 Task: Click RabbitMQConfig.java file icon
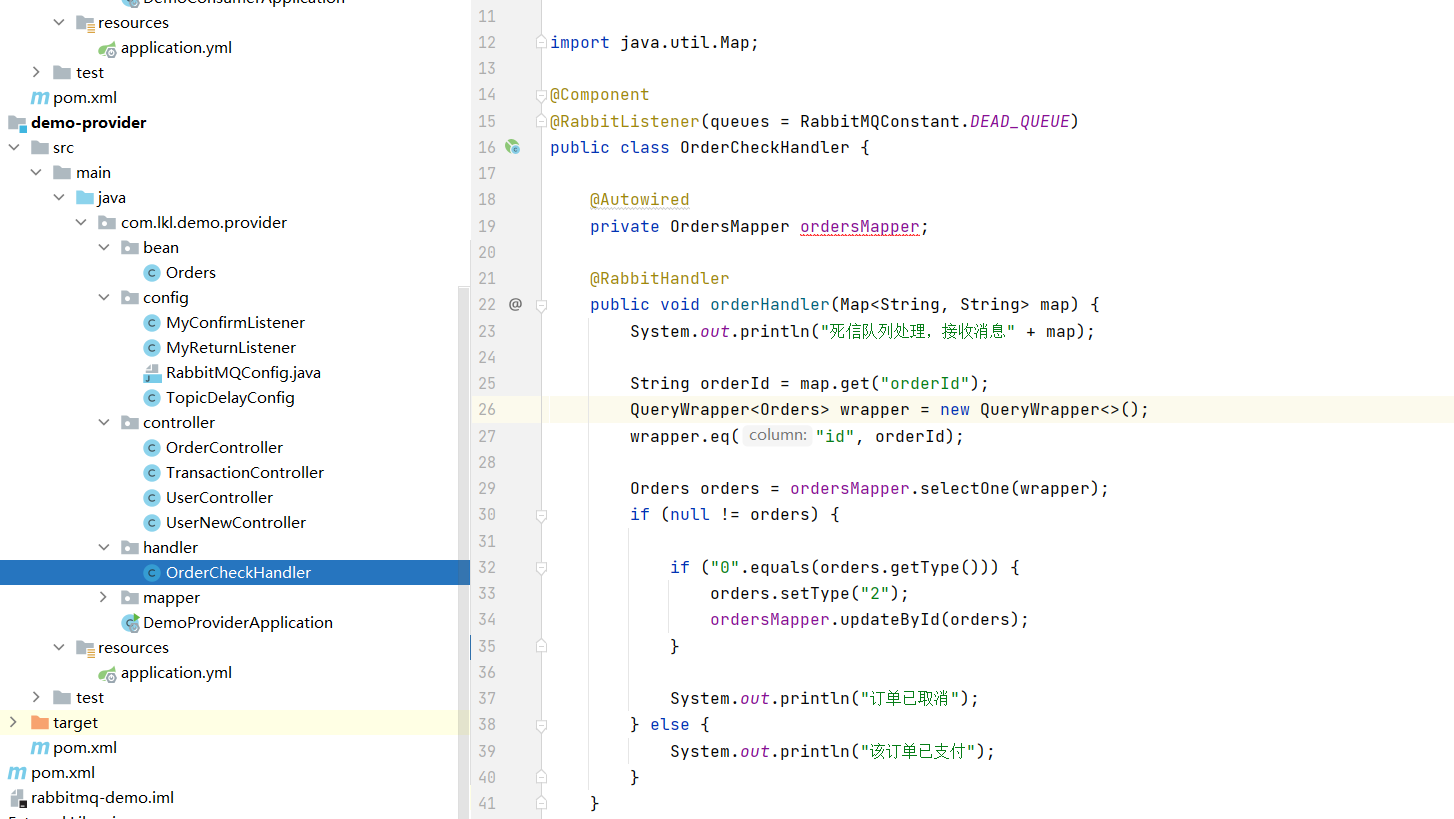(x=152, y=373)
